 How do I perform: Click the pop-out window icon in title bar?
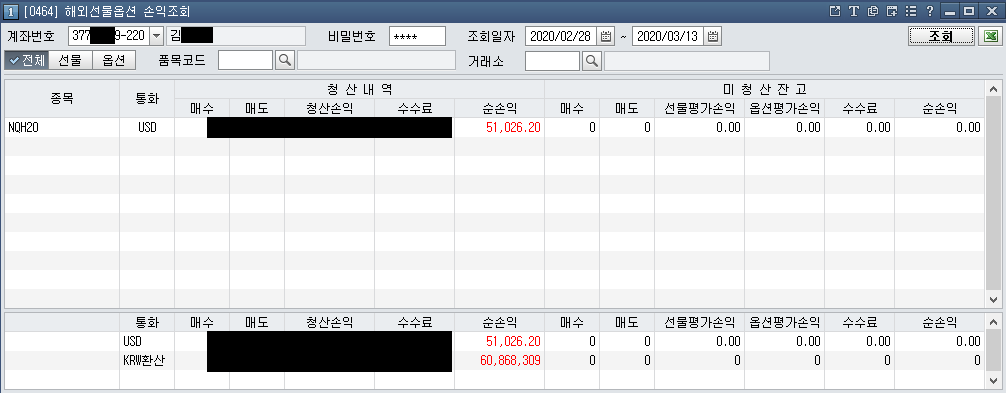click(835, 11)
